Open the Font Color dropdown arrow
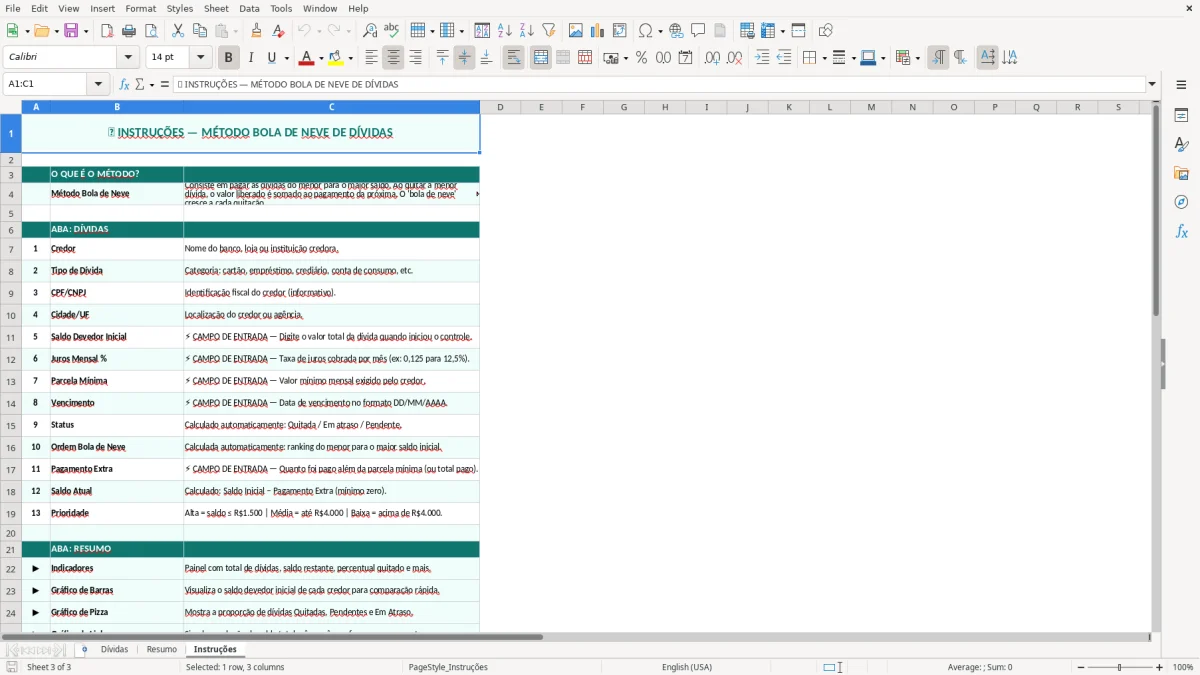 pyautogui.click(x=322, y=58)
